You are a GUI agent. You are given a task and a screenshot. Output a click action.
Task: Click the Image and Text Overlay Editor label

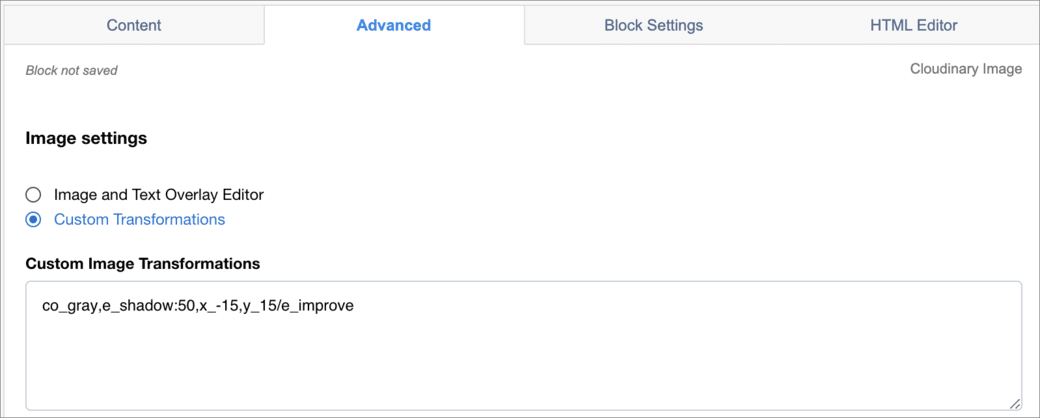(x=159, y=195)
